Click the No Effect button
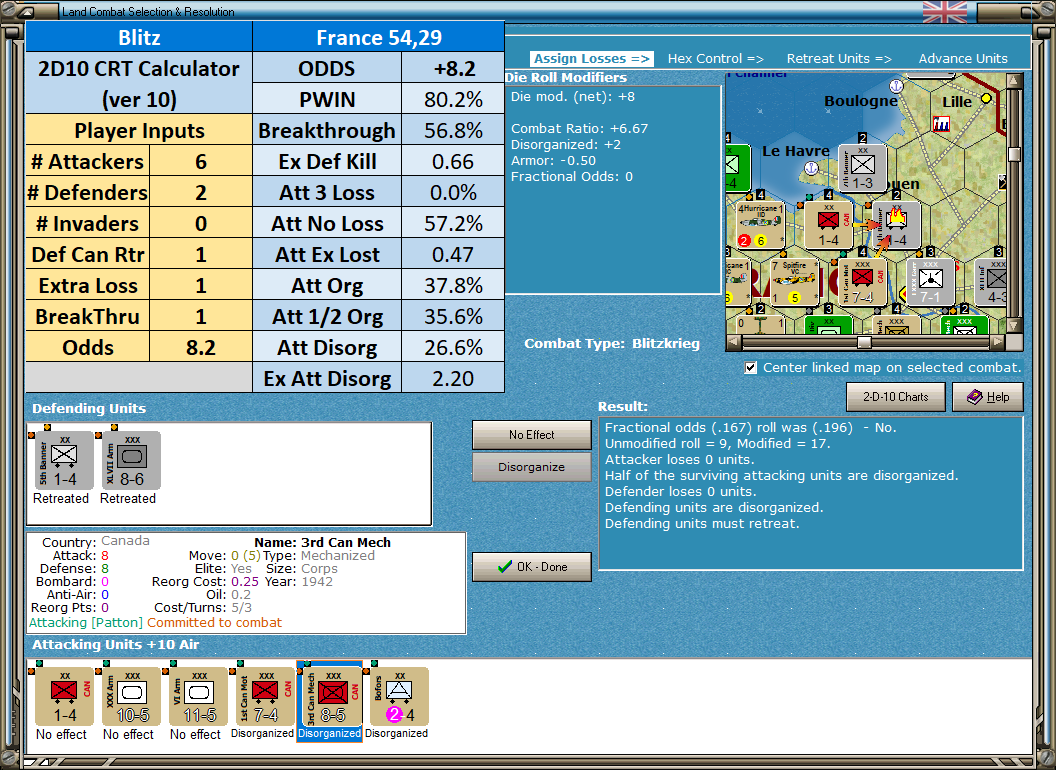 click(x=531, y=435)
